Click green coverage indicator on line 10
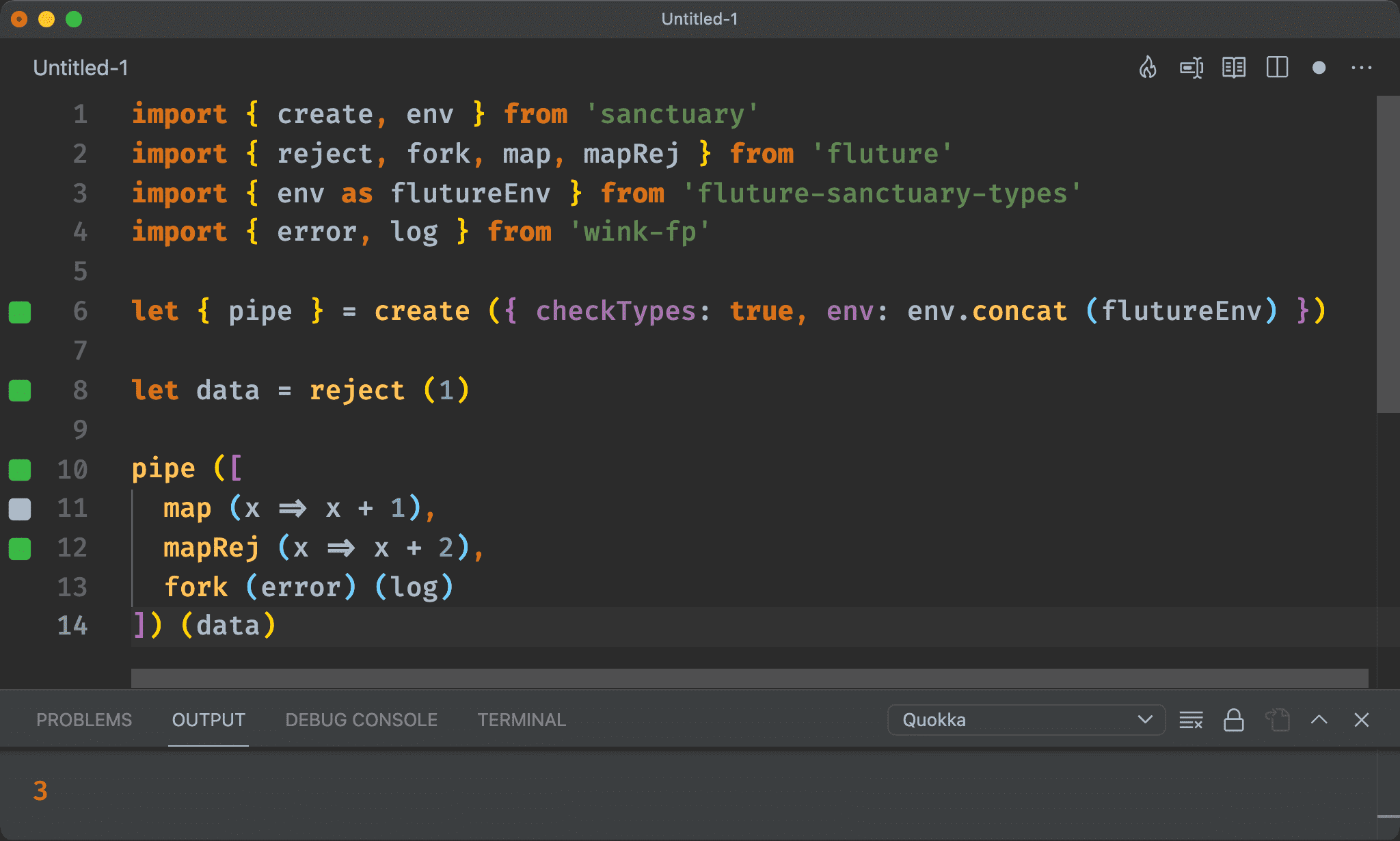 tap(20, 470)
